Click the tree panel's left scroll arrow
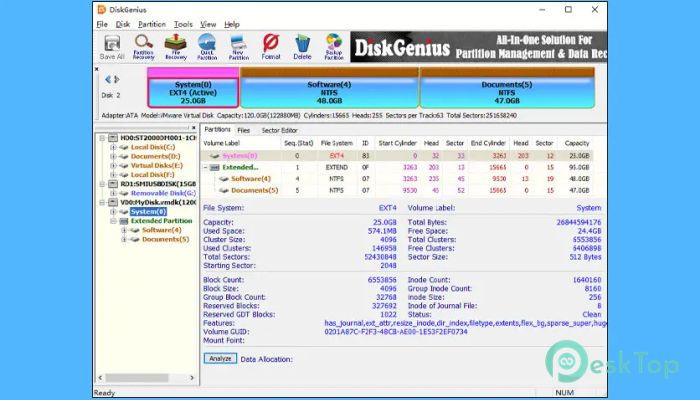 (x=100, y=378)
